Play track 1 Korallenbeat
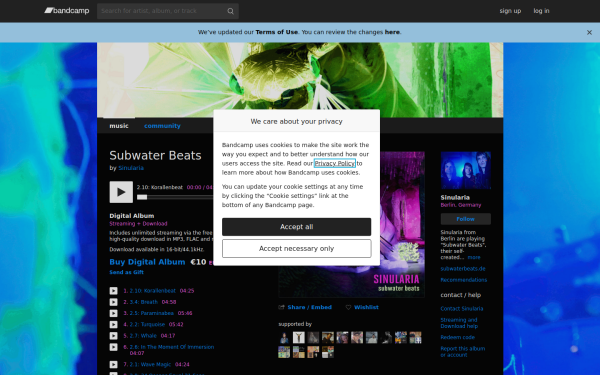 [114, 291]
